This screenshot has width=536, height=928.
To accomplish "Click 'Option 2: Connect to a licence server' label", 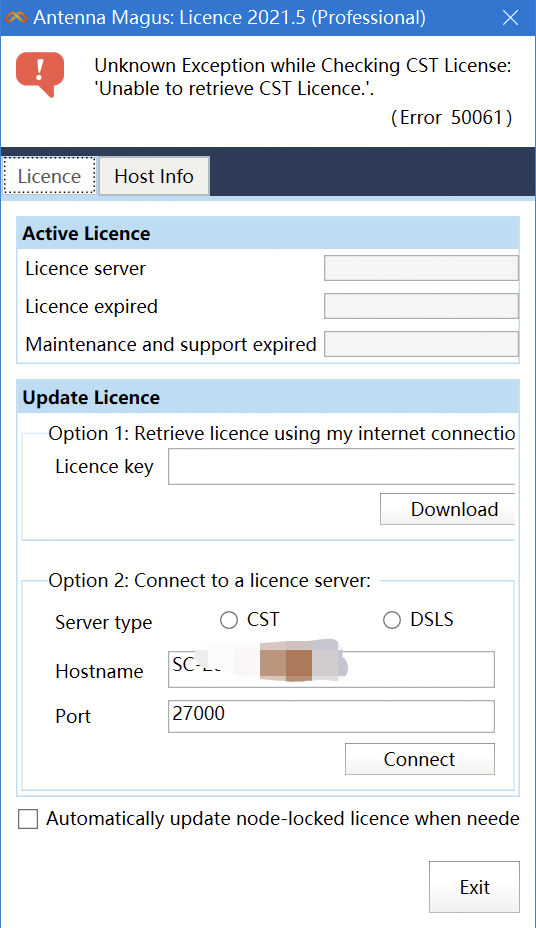I will coord(210,581).
